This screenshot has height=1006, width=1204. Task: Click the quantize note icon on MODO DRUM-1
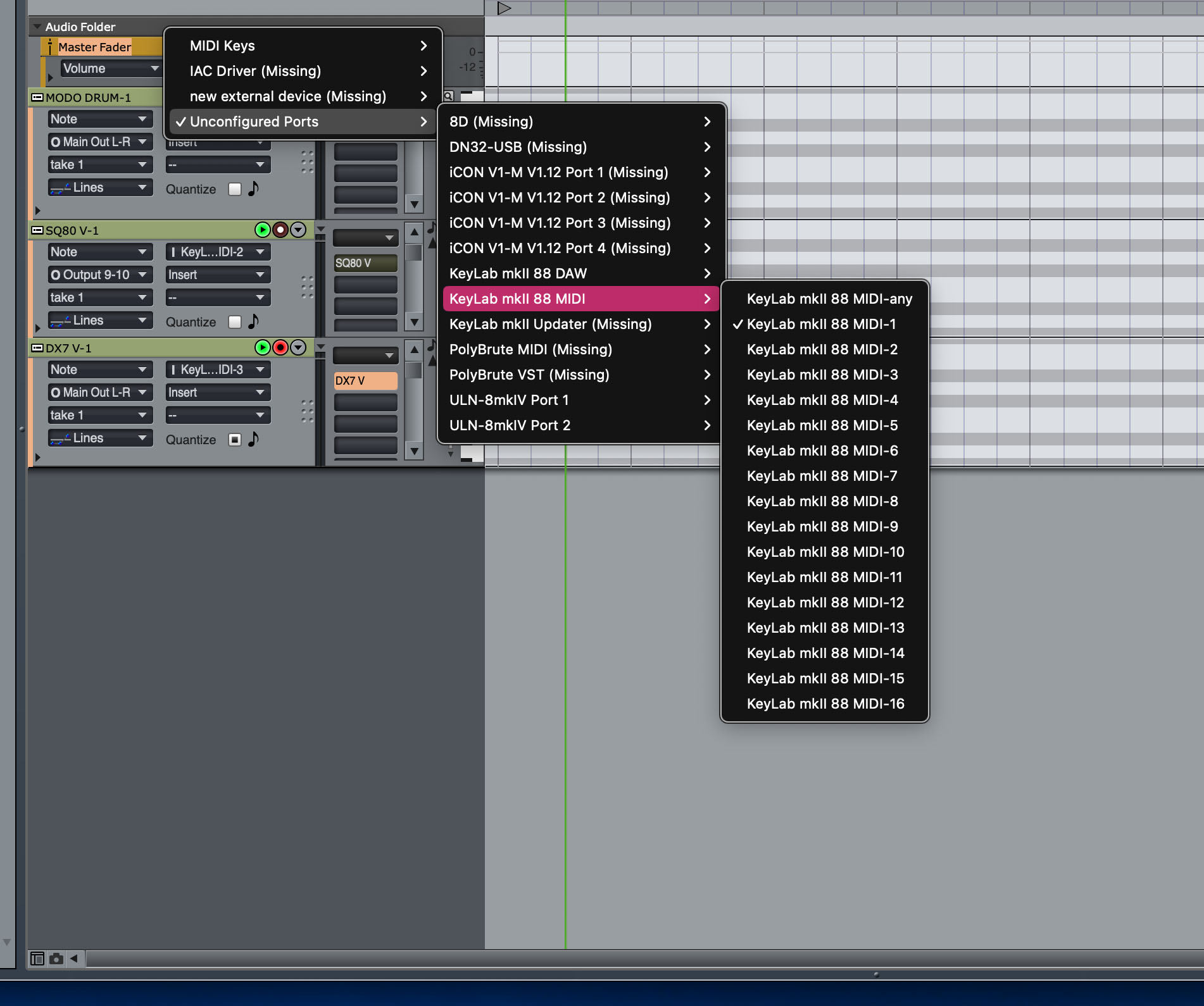(253, 189)
